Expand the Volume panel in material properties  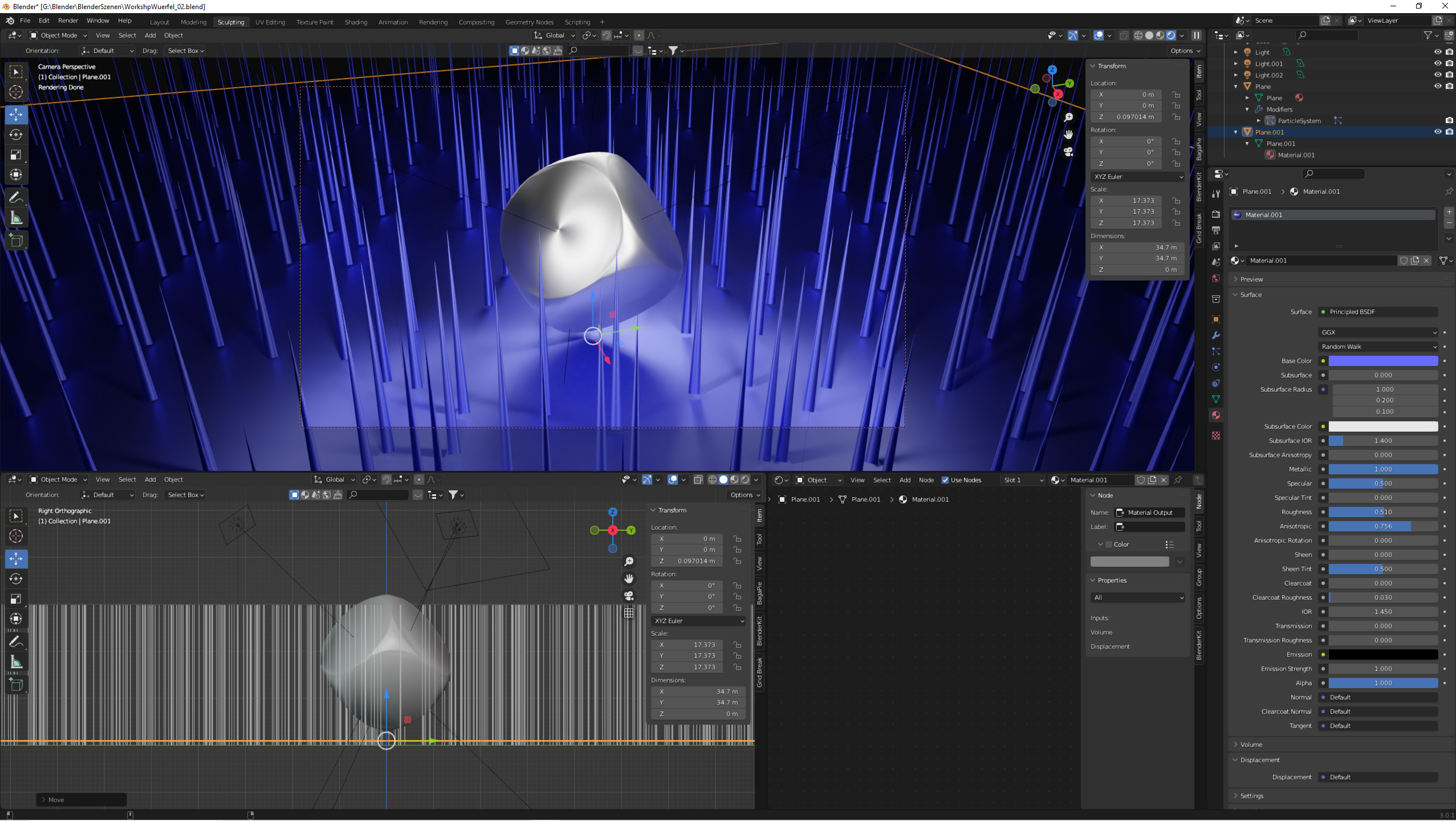pos(1251,745)
